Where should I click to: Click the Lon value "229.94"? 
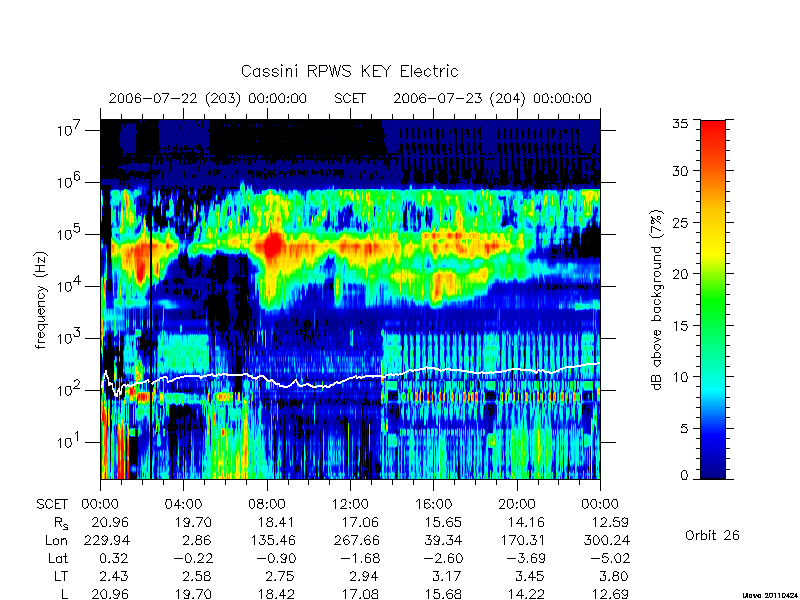(x=107, y=540)
